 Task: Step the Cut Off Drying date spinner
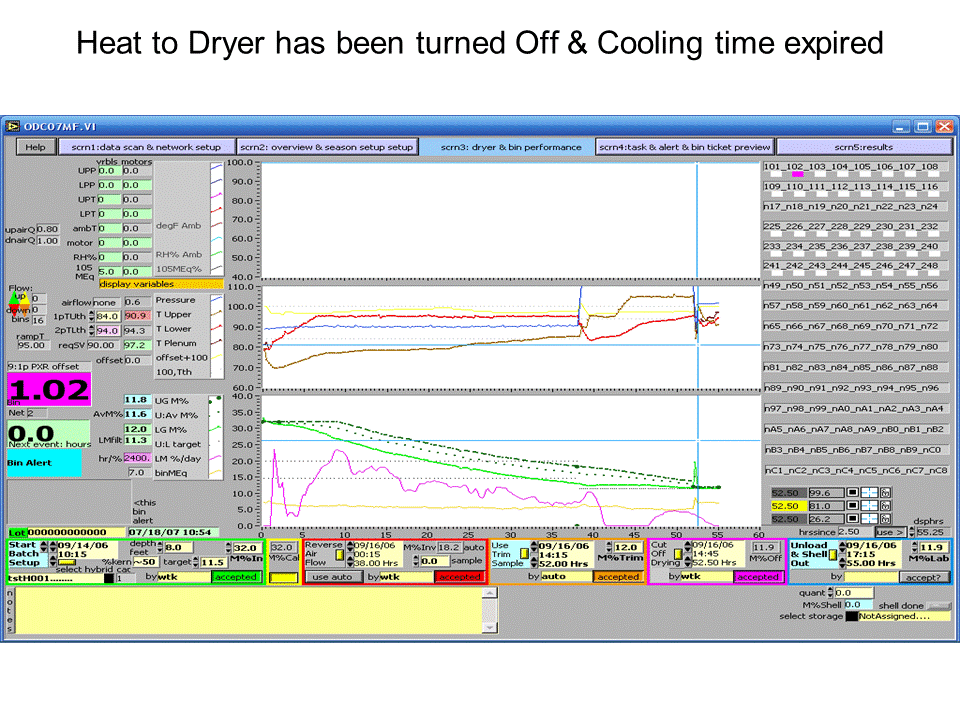pyautogui.click(x=688, y=545)
